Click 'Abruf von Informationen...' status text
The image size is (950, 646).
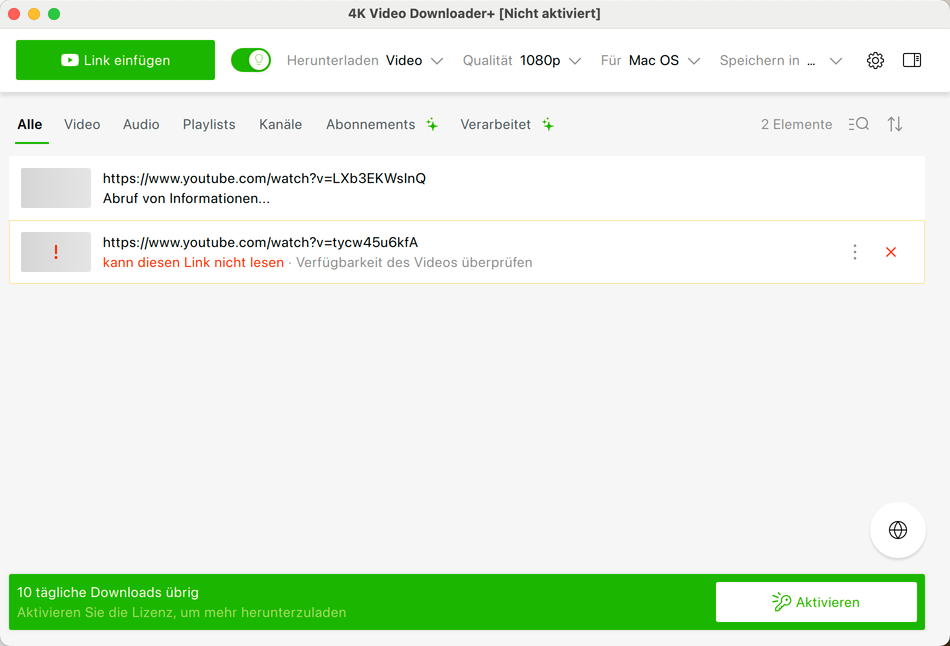pyautogui.click(x=186, y=199)
